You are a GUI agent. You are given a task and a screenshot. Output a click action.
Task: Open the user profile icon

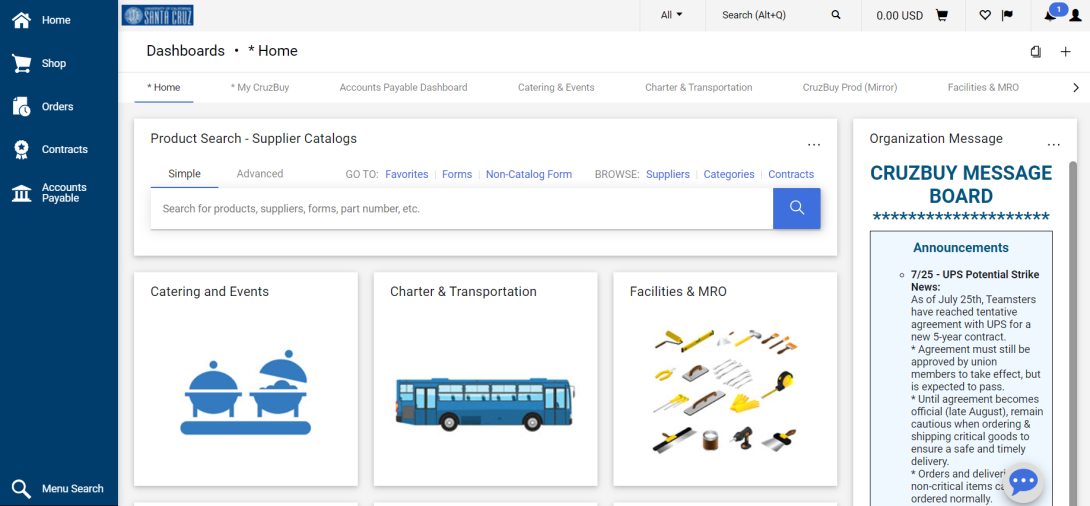[1075, 16]
